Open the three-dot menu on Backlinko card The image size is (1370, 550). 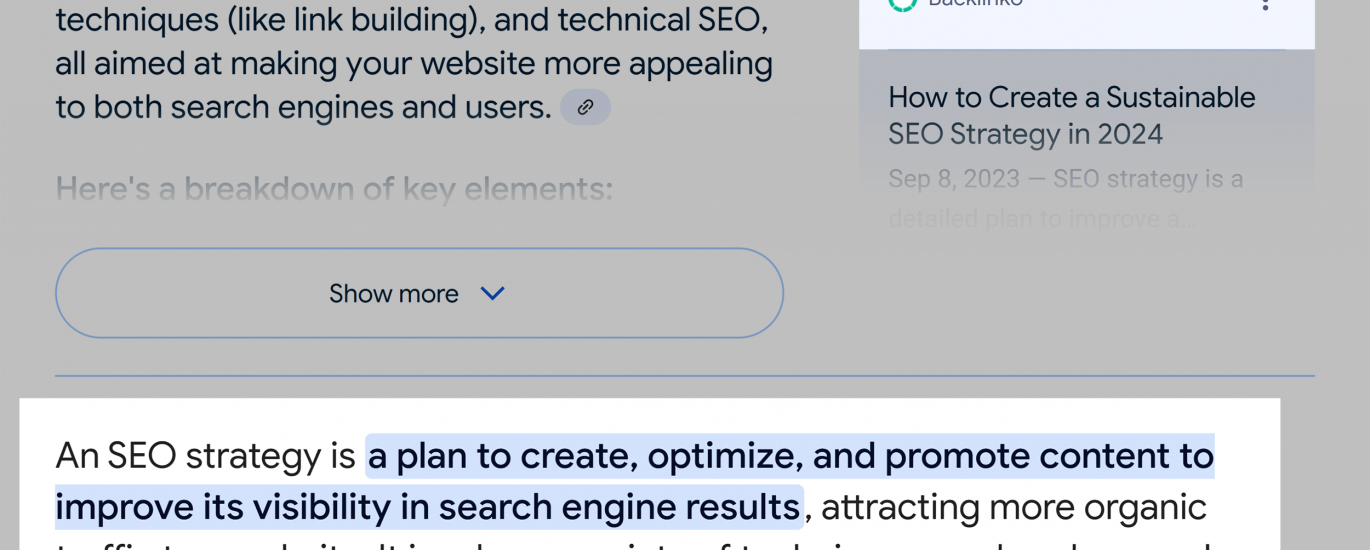1265,5
